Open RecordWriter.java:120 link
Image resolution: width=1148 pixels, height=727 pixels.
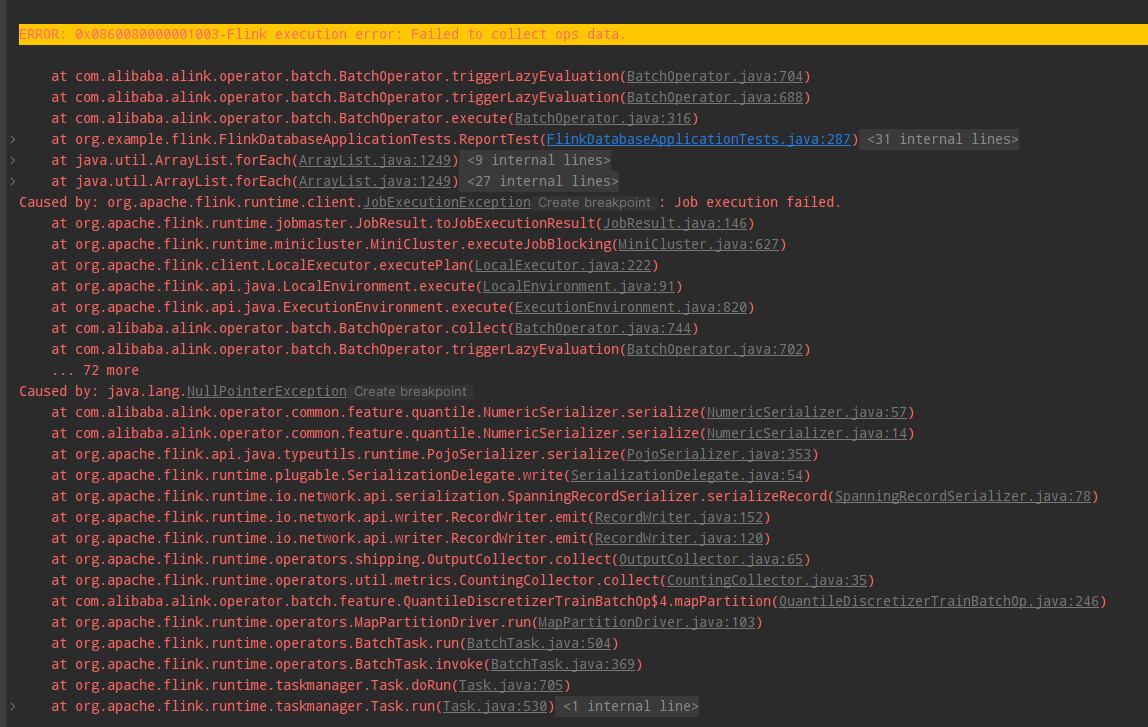(679, 538)
